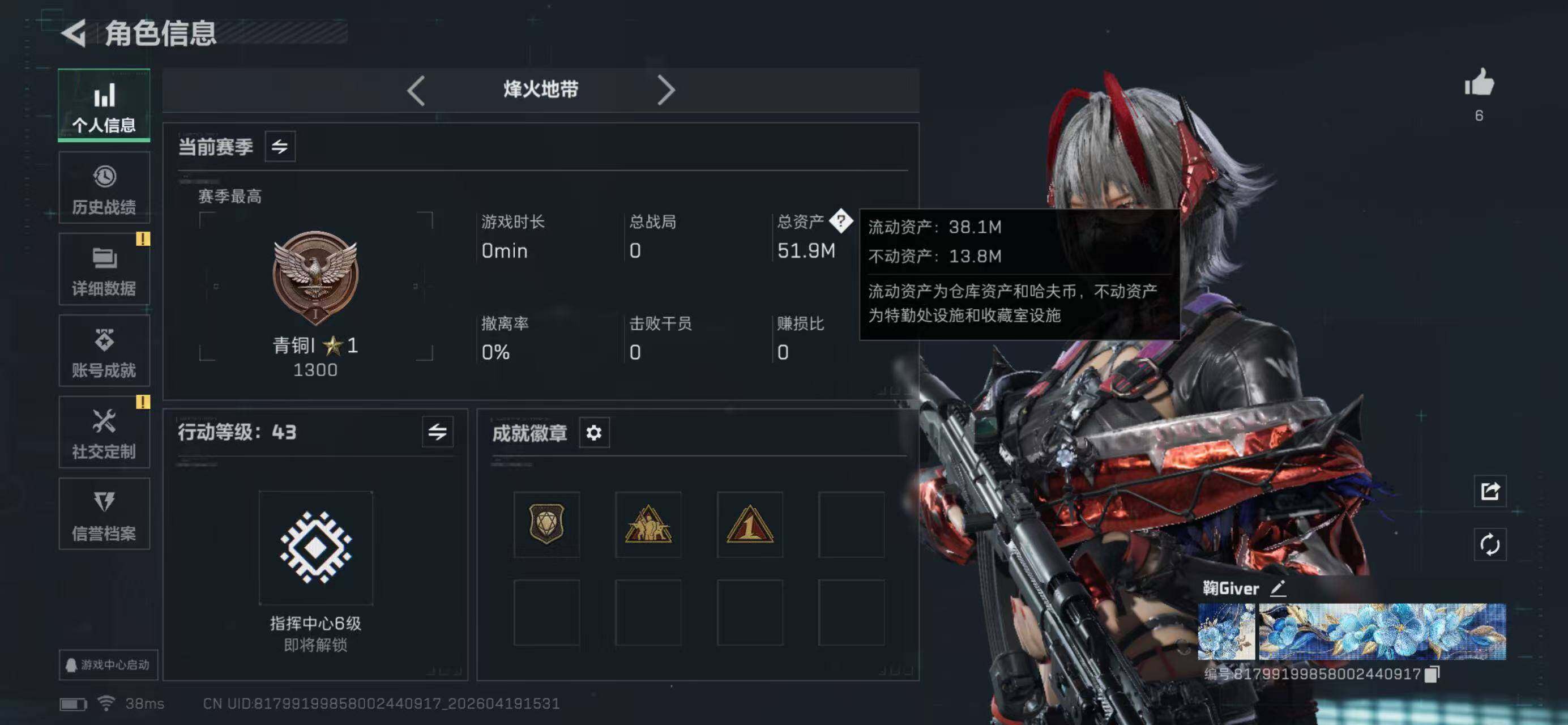Open the 账号成就 achievements tab

pyautogui.click(x=104, y=351)
